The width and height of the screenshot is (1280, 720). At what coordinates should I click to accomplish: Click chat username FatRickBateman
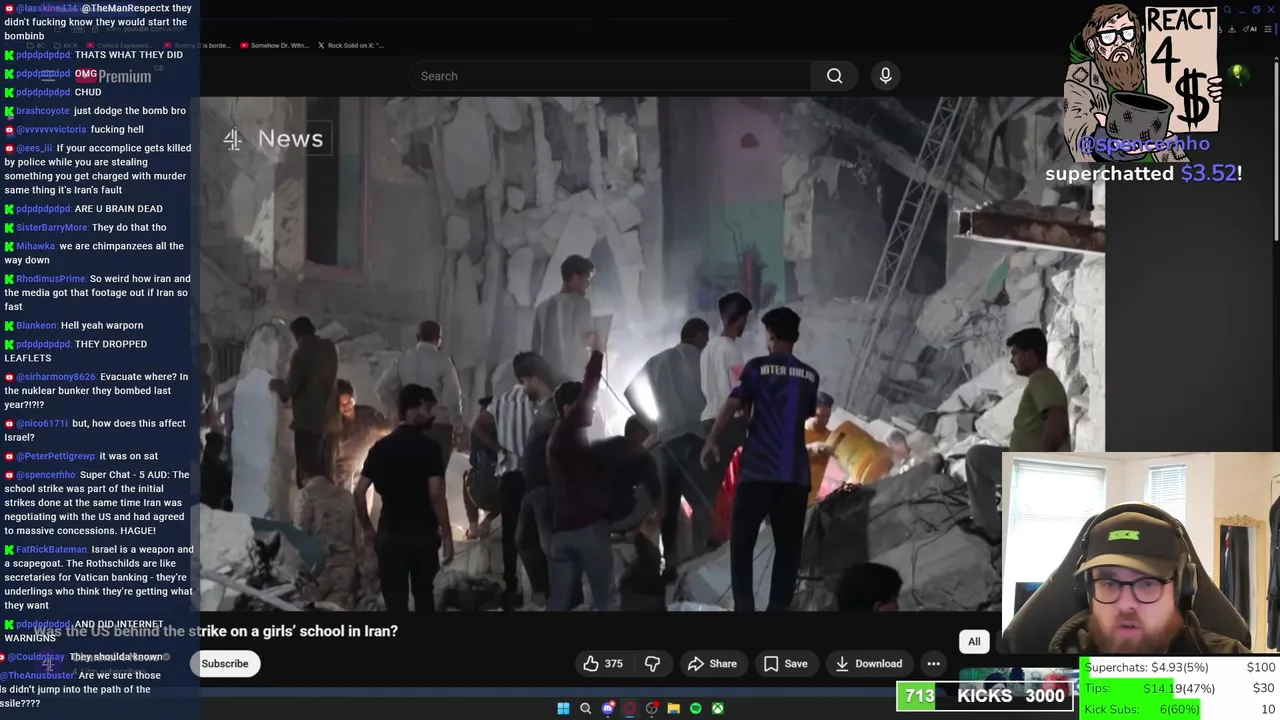pos(52,549)
